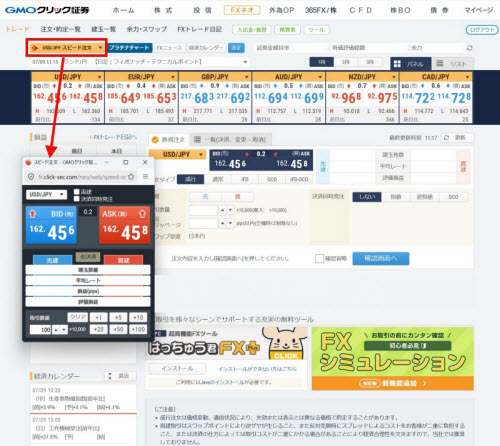Open the 経済カレンダー toolbar button
The height and width of the screenshot is (446, 500).
[206, 48]
